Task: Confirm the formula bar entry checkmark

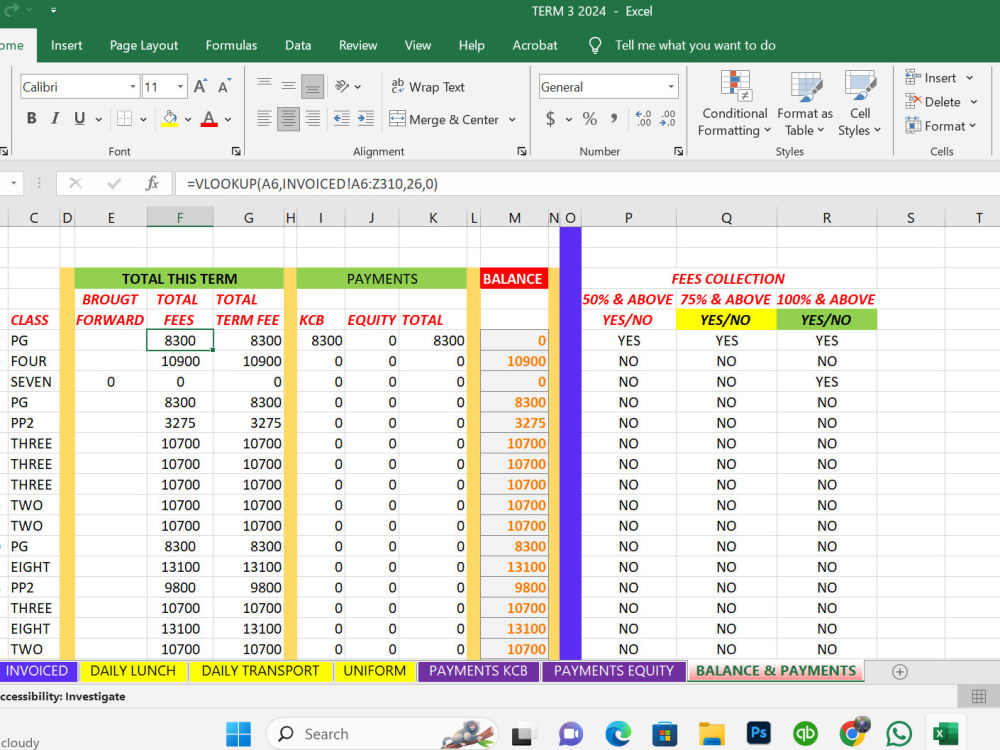Action: (x=114, y=184)
